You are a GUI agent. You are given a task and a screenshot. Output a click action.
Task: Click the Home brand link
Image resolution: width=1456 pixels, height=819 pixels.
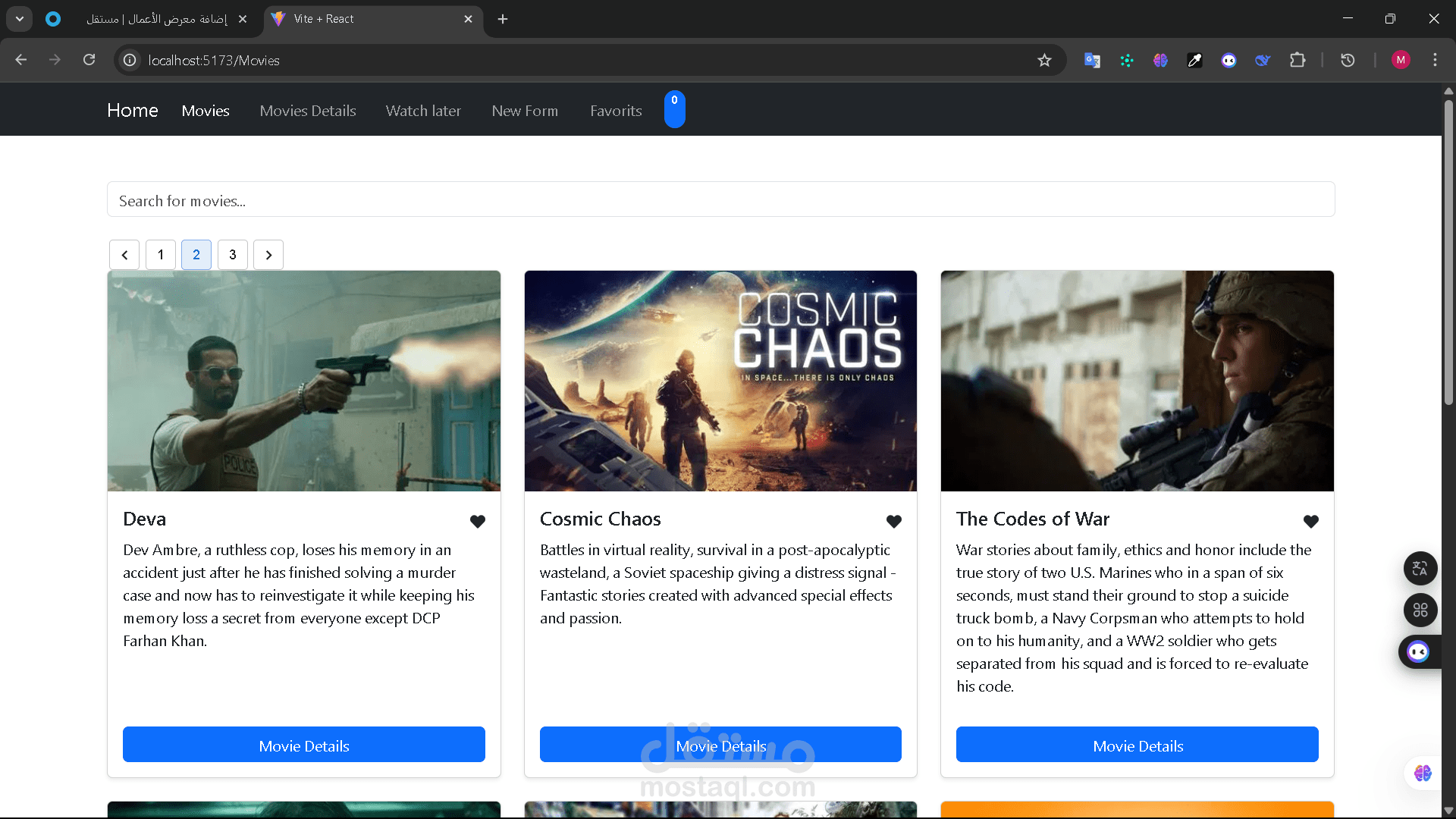pyautogui.click(x=133, y=110)
